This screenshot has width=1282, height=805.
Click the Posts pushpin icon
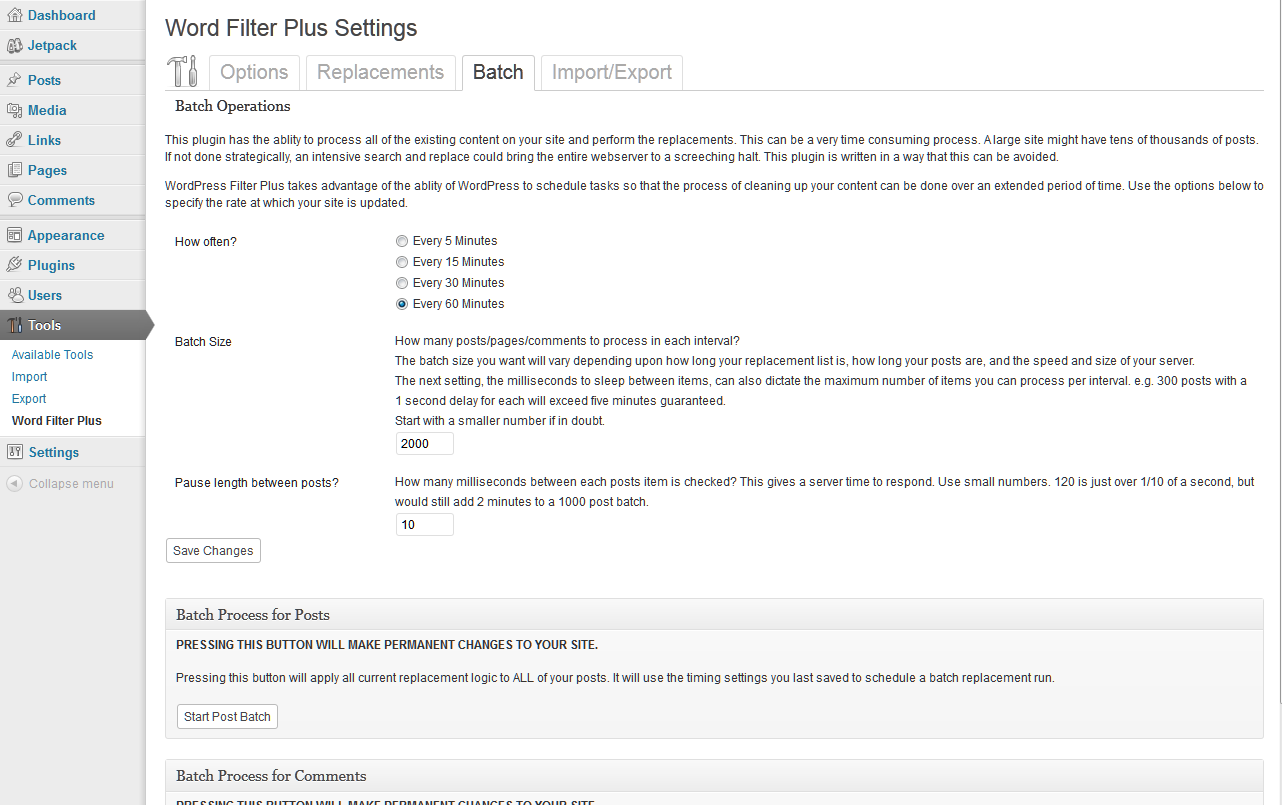(x=14, y=80)
